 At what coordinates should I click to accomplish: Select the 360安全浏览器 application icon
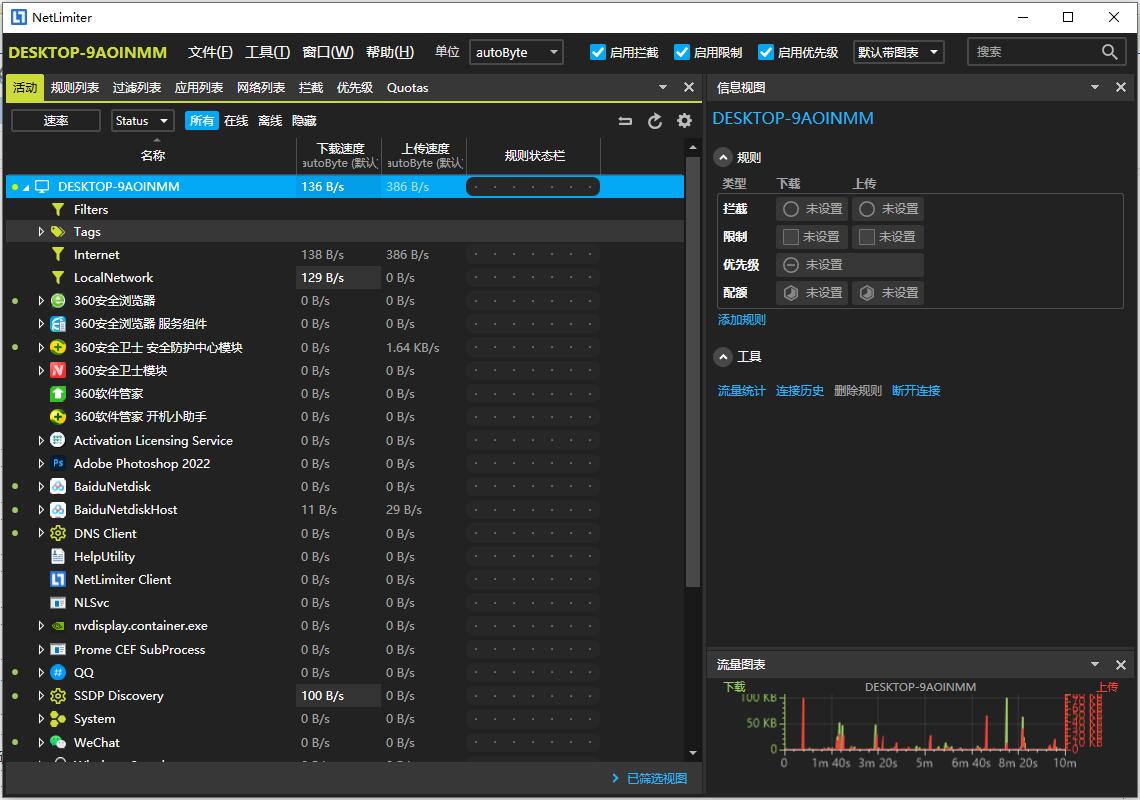59,300
